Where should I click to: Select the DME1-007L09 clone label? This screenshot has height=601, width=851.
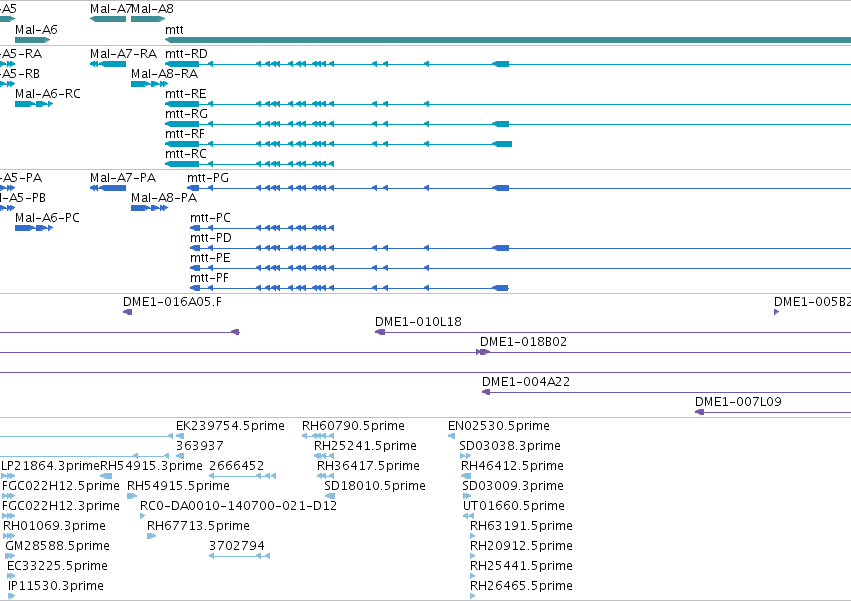(x=738, y=402)
